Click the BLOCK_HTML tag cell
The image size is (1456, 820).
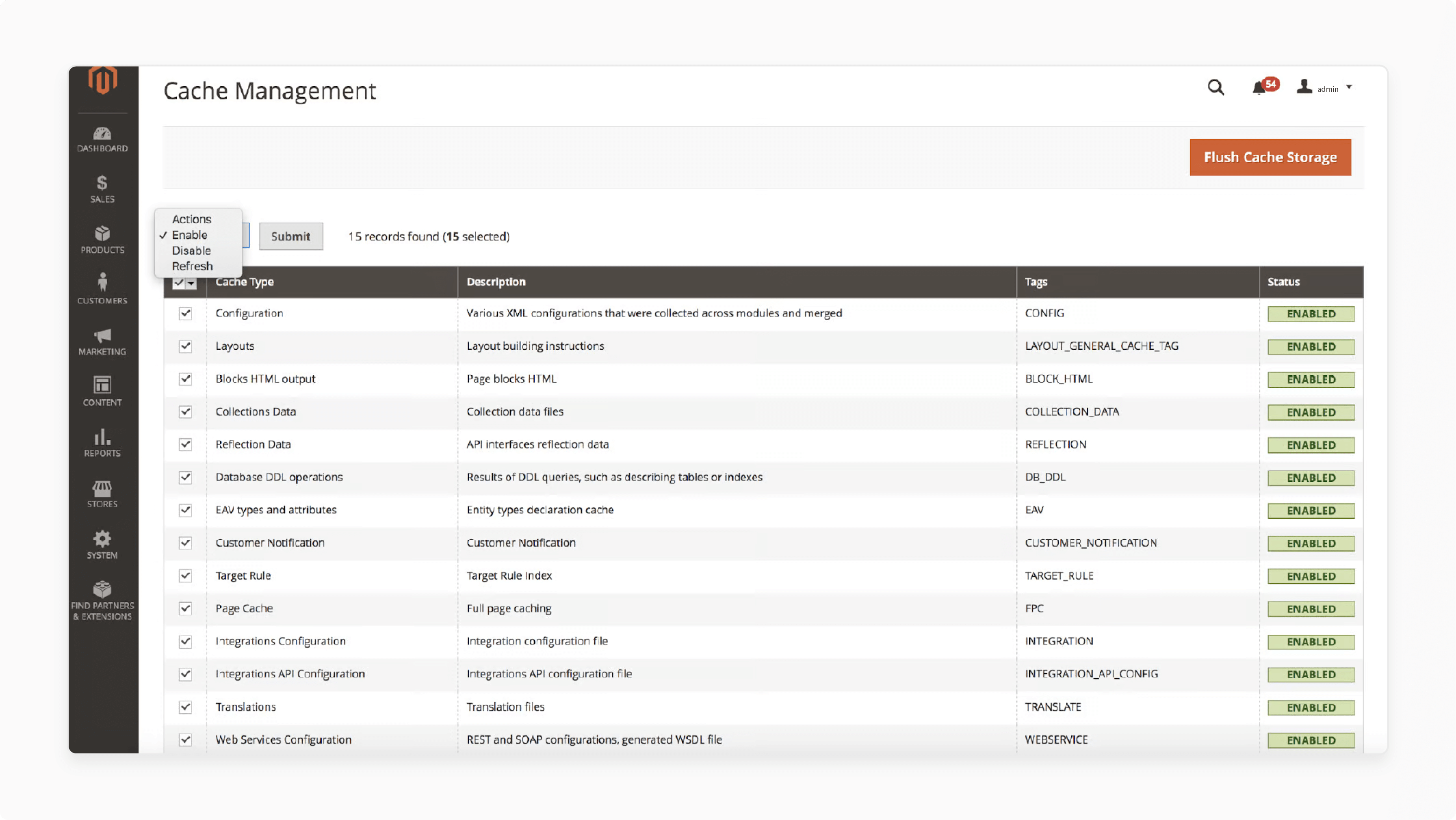tap(1058, 379)
